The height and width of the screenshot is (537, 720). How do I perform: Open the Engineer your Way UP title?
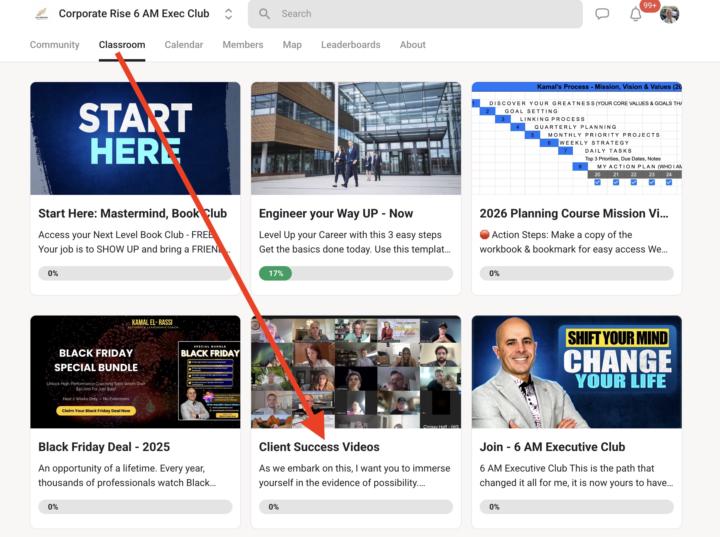(336, 214)
